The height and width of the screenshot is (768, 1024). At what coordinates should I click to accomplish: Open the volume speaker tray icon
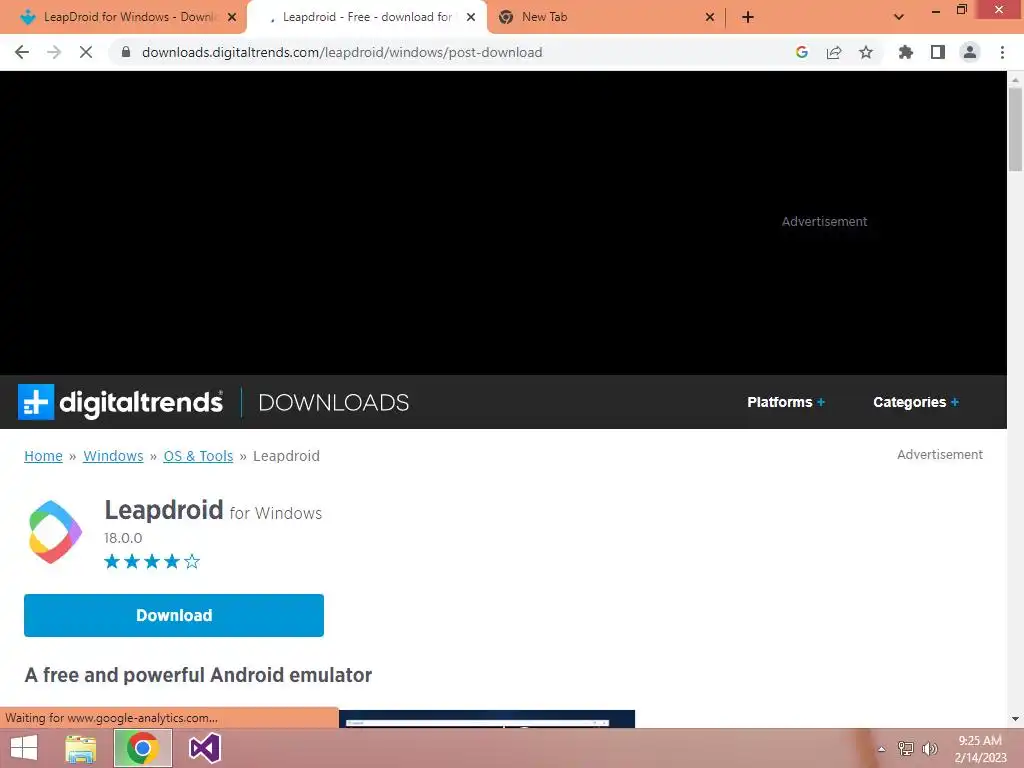[x=929, y=748]
